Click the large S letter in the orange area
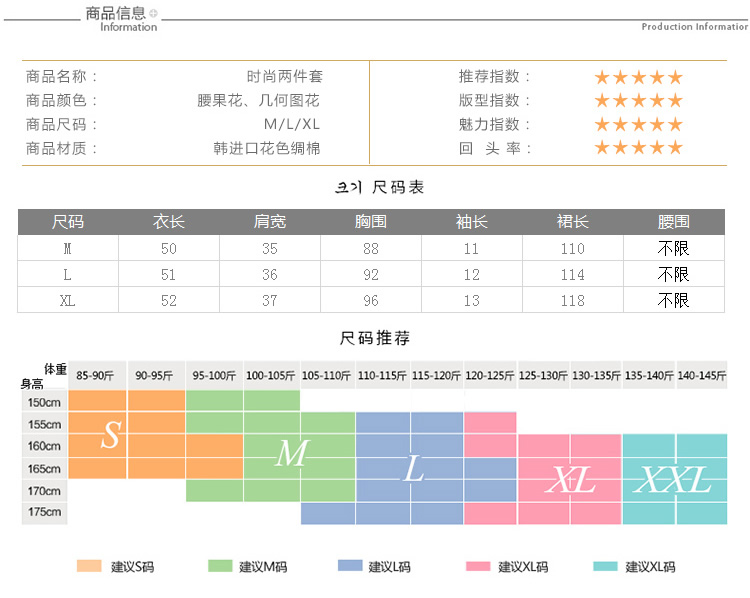 [x=112, y=435]
